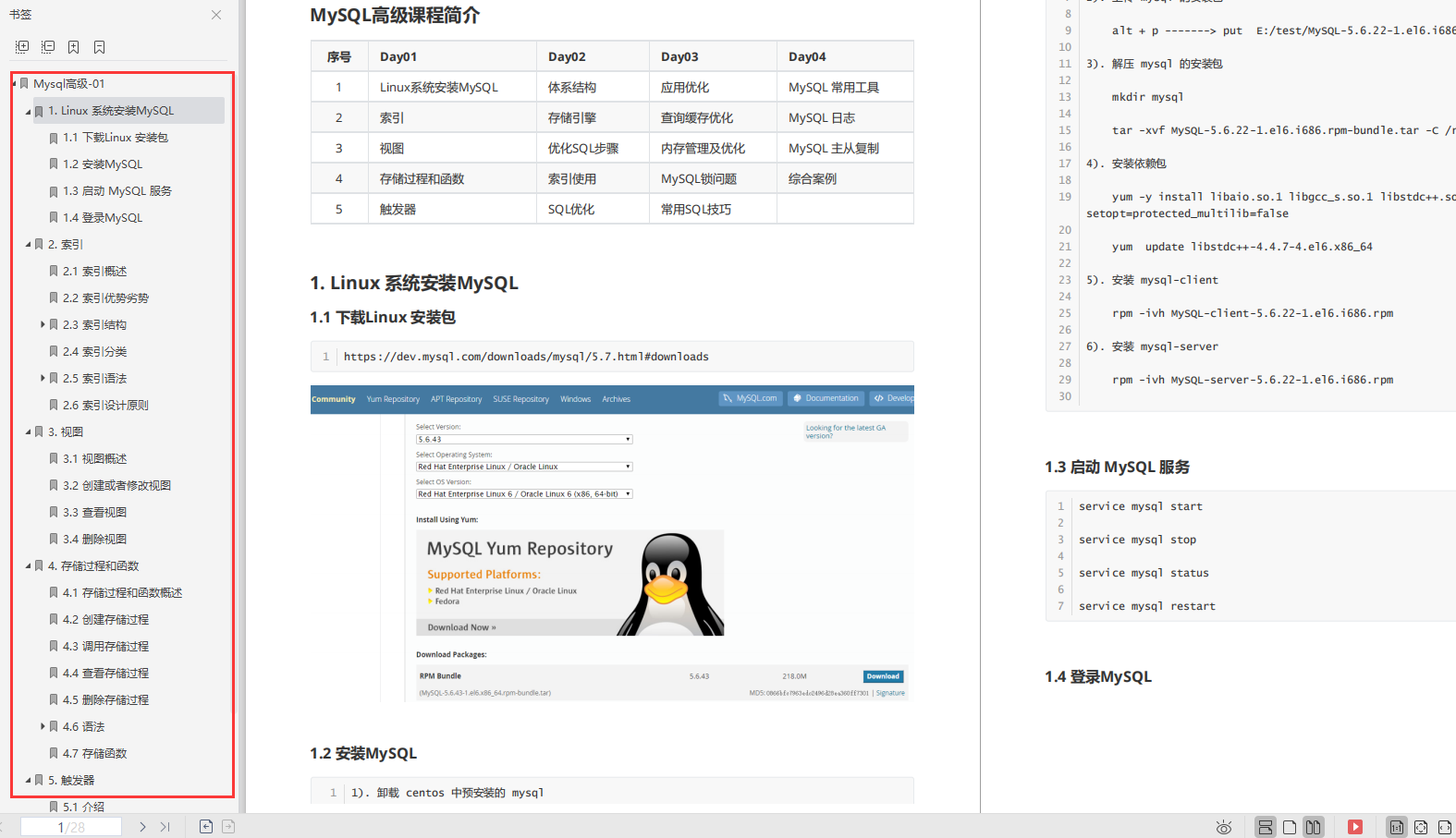Open bookmark 4.1 存储过程和函数概述
This screenshot has width=1456, height=838.
[x=122, y=593]
